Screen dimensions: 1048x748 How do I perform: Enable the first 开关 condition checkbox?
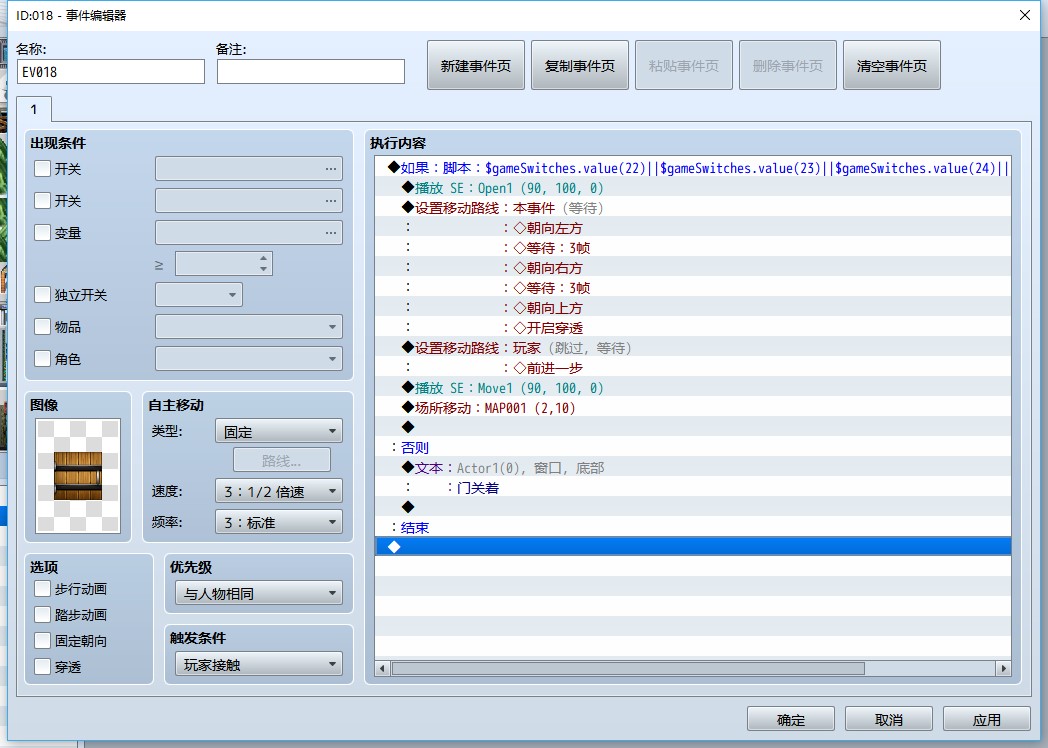[42, 168]
